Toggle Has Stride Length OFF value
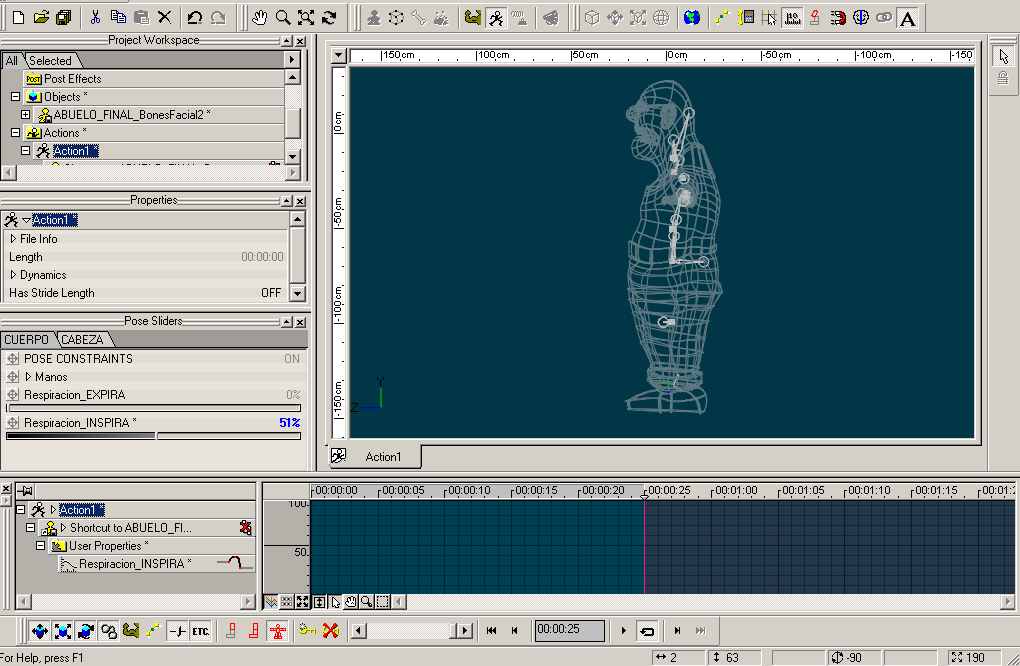The width and height of the screenshot is (1020, 666). (270, 293)
